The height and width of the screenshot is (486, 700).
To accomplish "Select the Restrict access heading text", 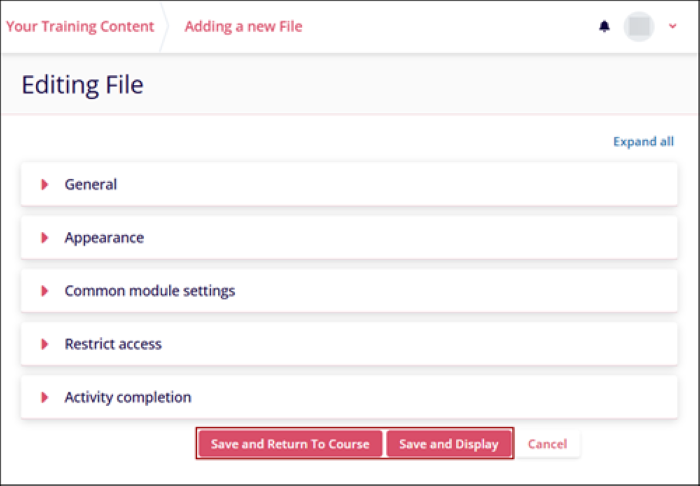I will (113, 344).
